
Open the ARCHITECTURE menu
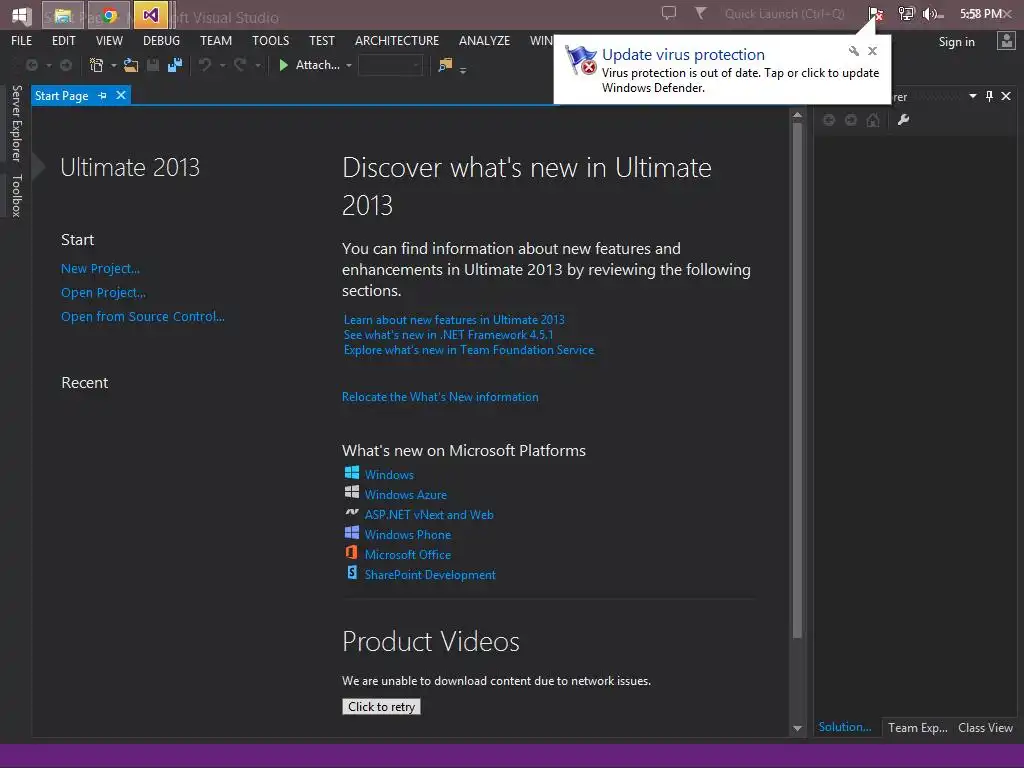click(397, 40)
